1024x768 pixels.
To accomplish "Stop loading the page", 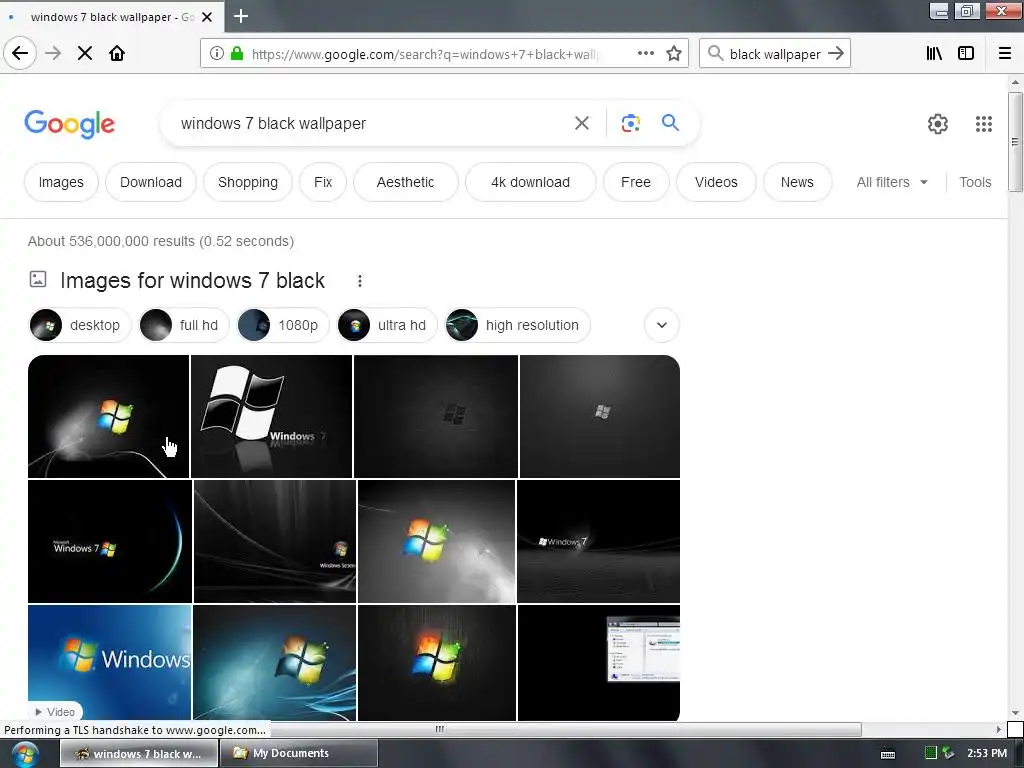I will click(85, 54).
